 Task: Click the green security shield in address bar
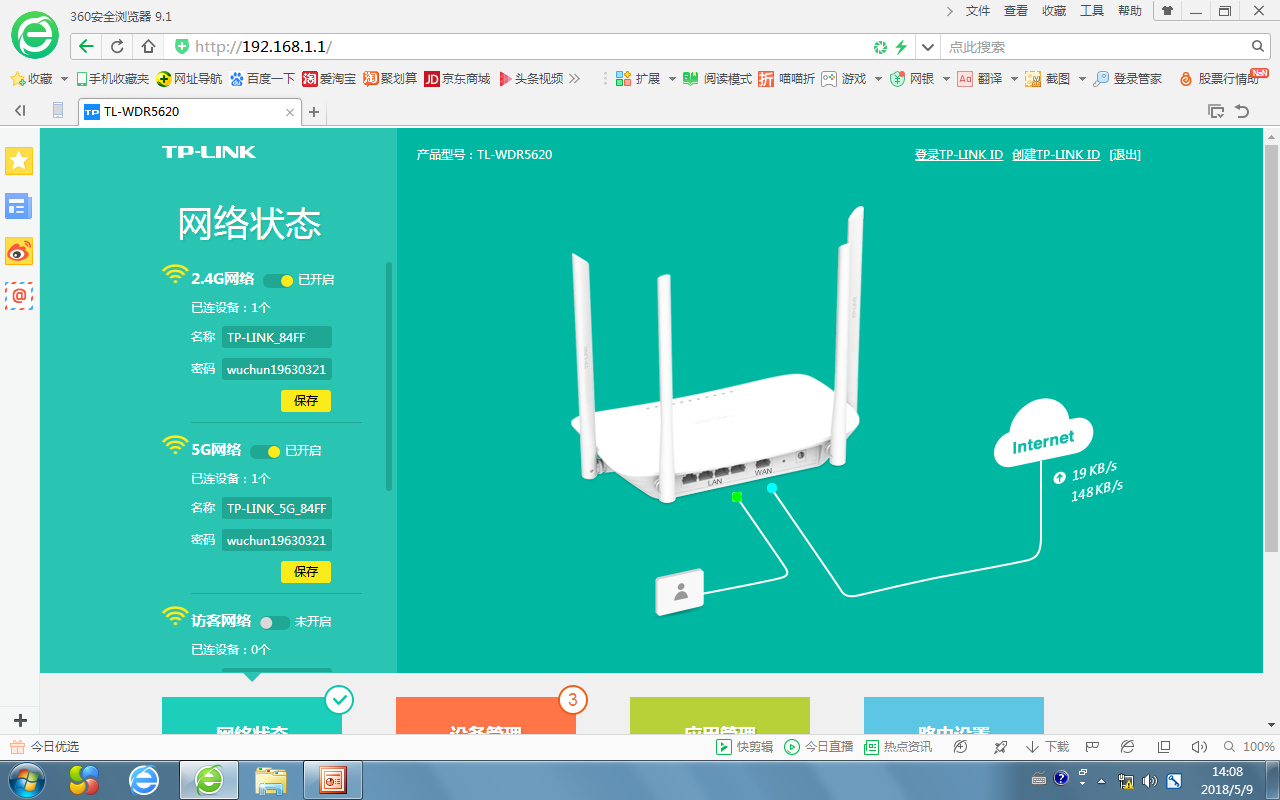pos(181,46)
